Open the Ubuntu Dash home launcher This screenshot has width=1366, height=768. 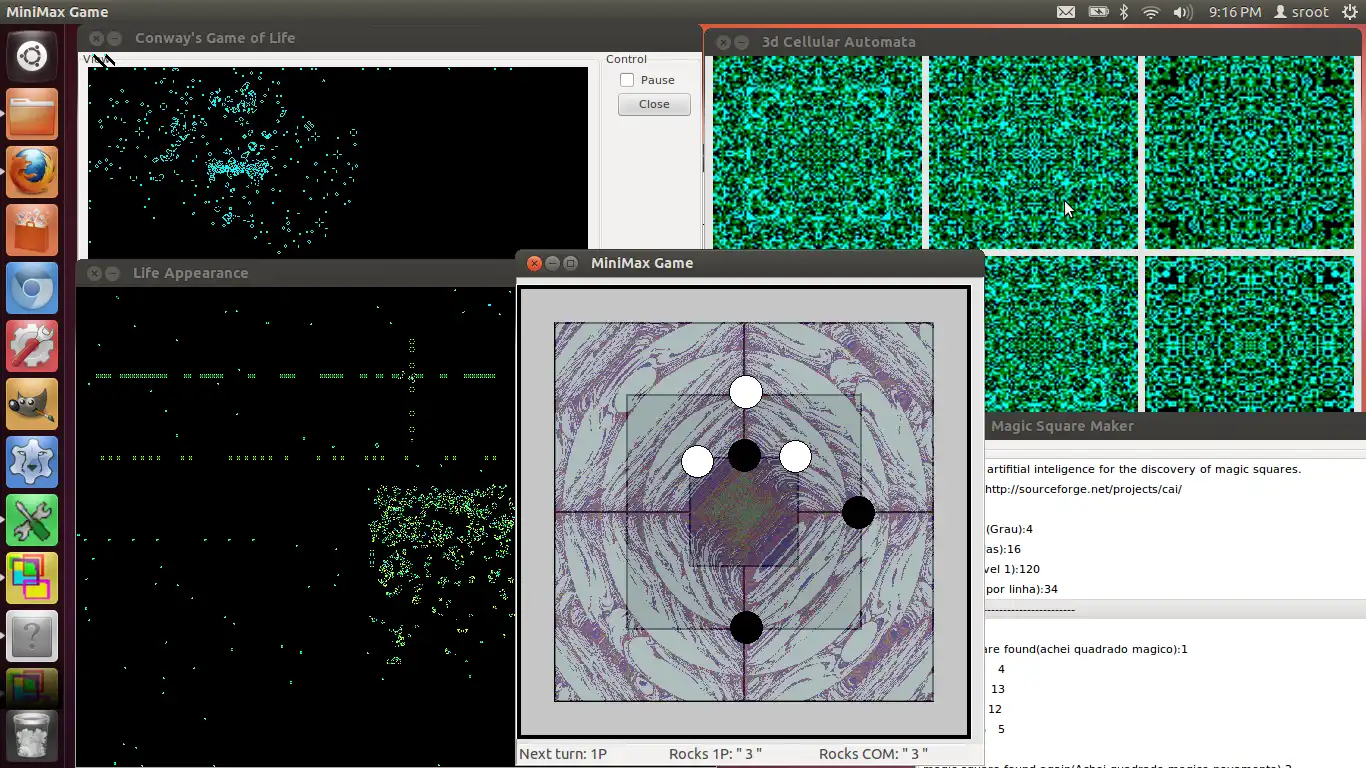(x=32, y=56)
